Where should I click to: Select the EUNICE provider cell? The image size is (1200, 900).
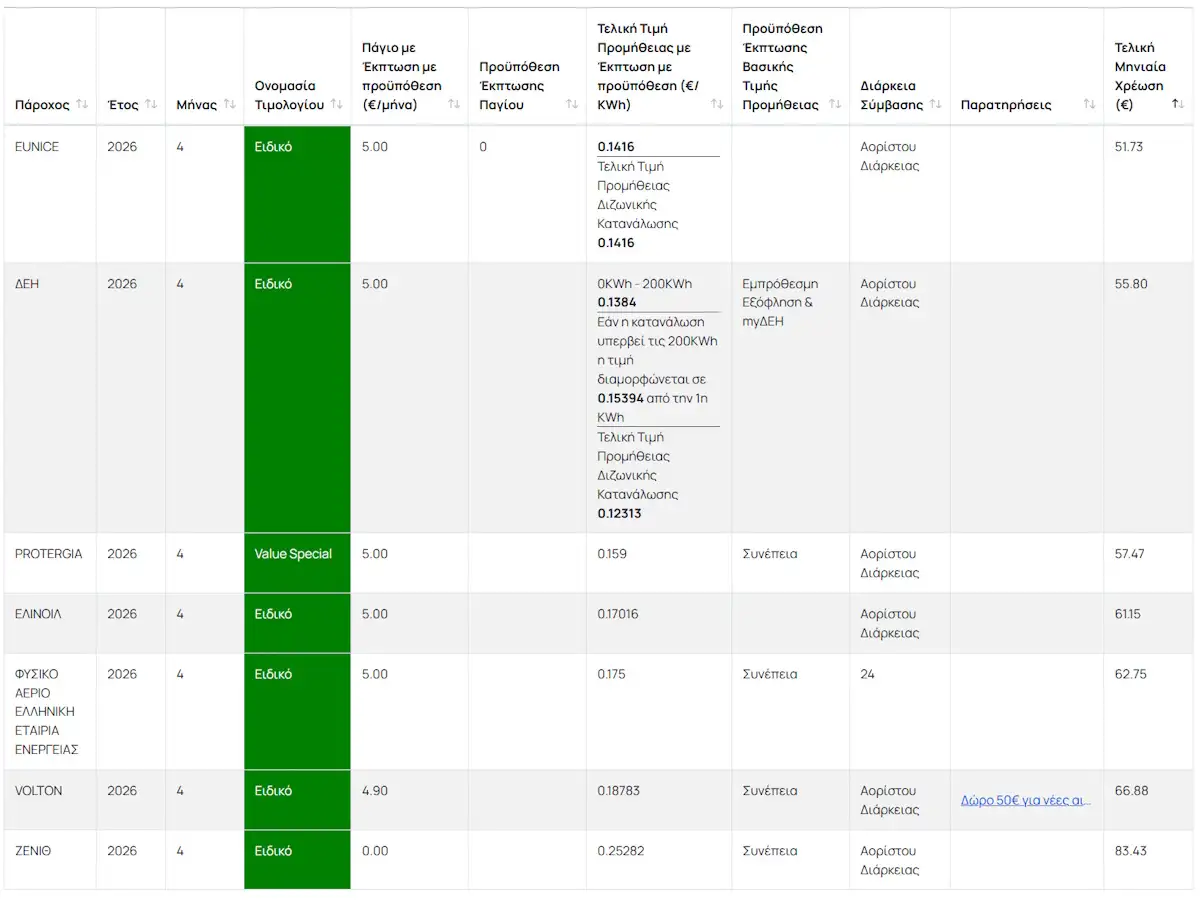tap(37, 147)
